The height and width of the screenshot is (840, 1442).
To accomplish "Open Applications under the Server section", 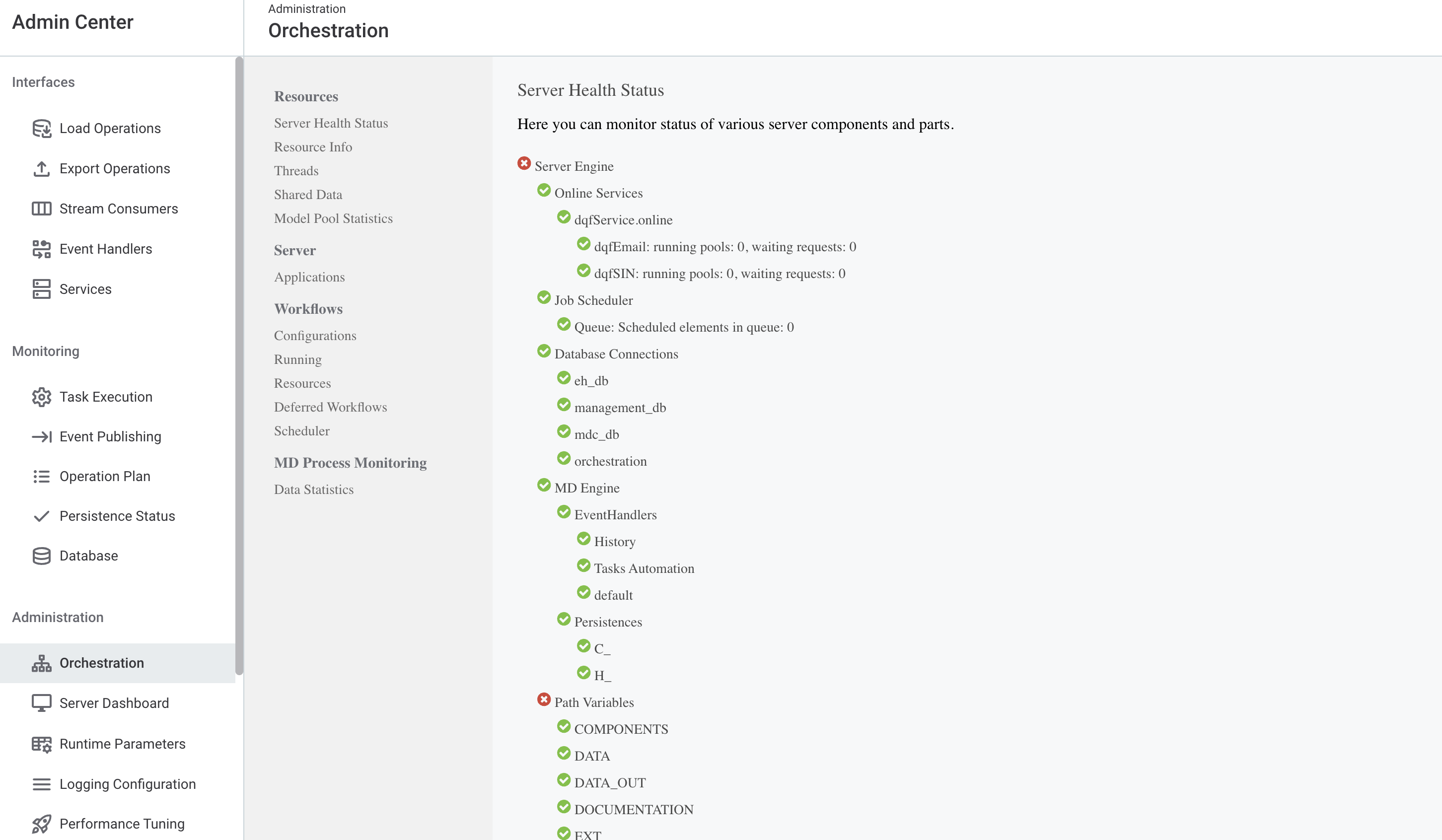I will [x=309, y=277].
